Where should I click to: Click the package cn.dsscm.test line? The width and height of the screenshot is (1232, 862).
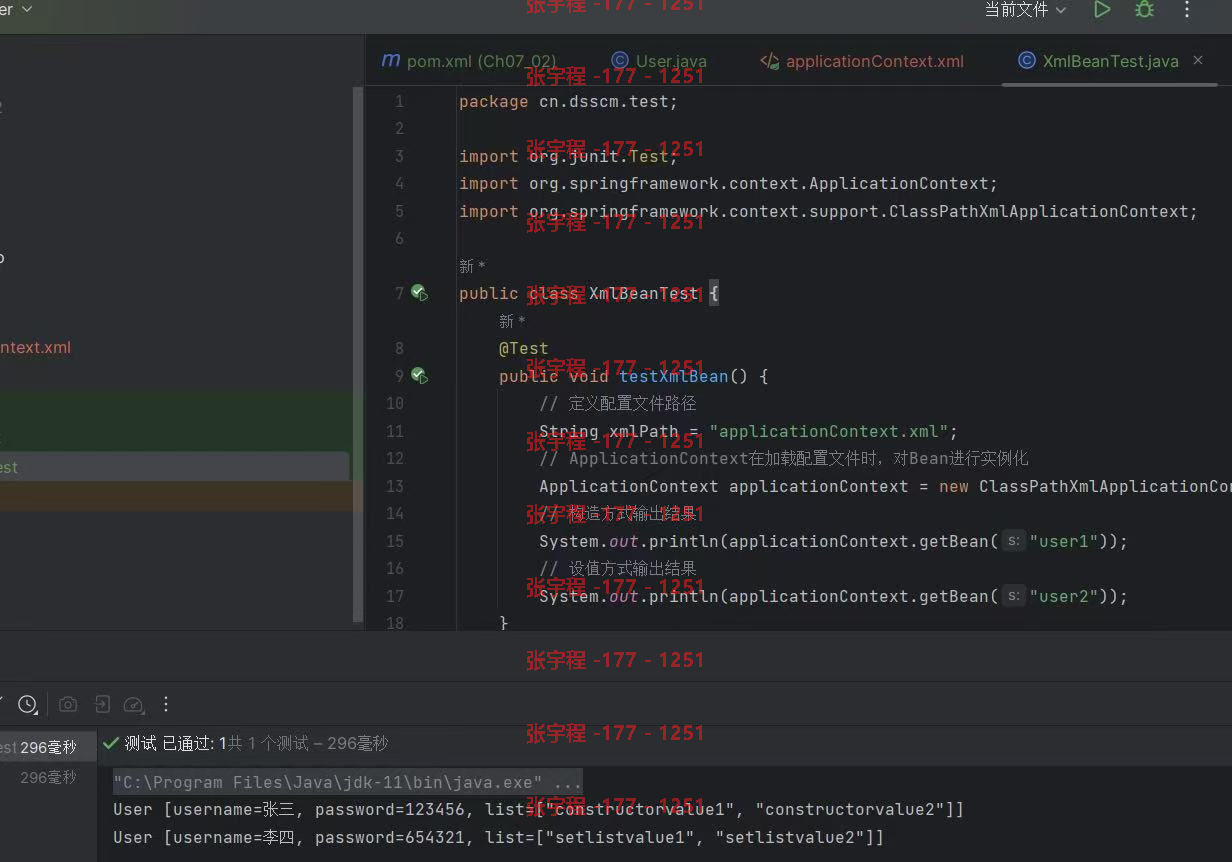coord(568,101)
